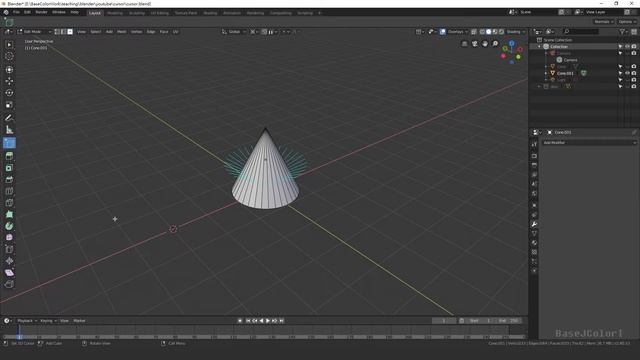Toggle the viewport overlays button
The height and width of the screenshot is (360, 640).
pyautogui.click(x=442, y=31)
